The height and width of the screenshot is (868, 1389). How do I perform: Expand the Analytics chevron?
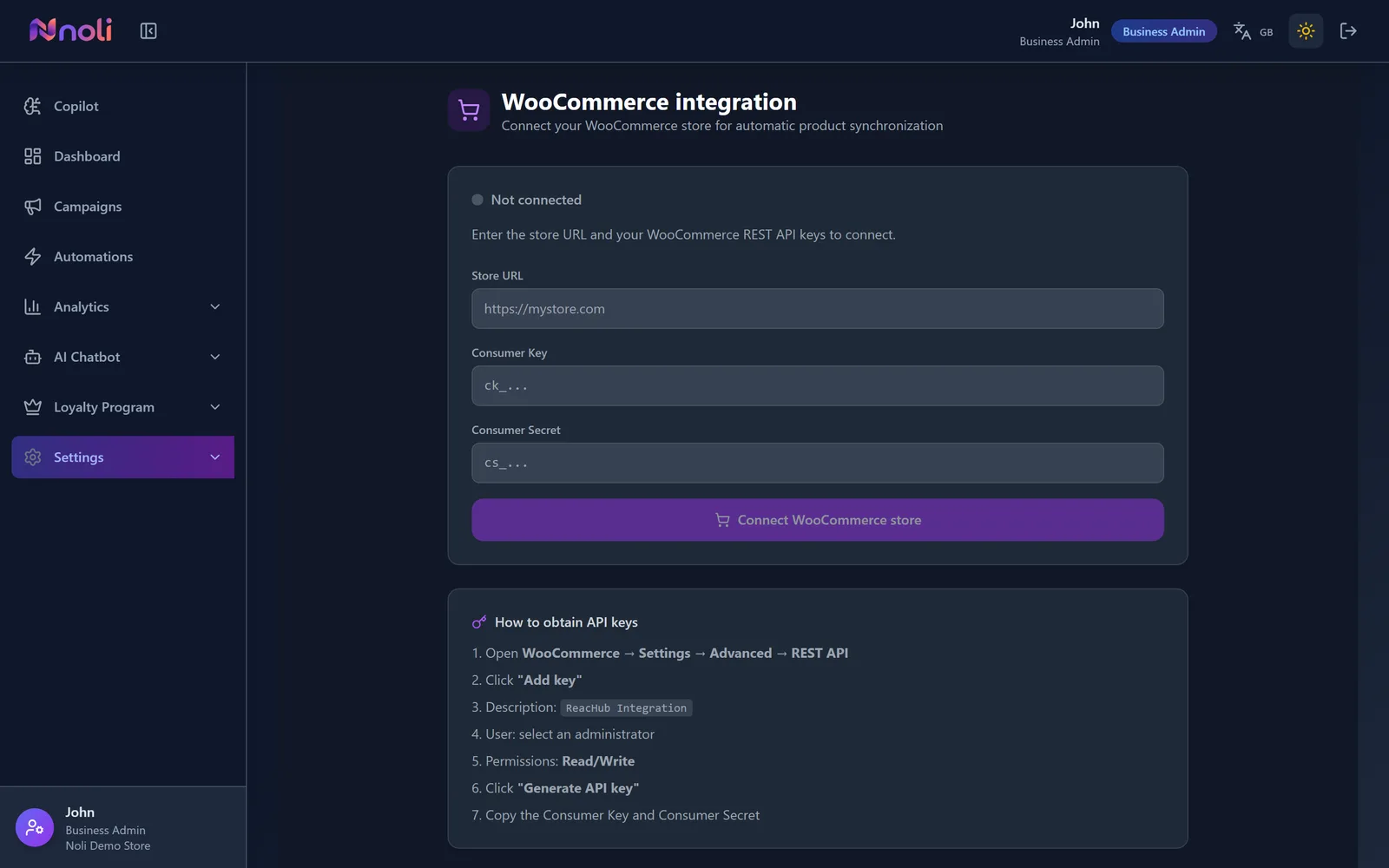pos(215,306)
